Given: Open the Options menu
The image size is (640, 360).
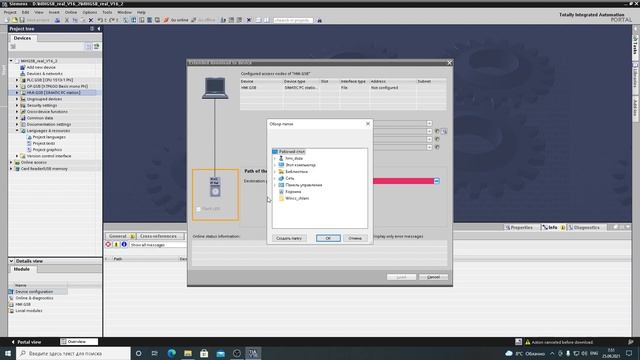Looking at the screenshot, I should (90, 12).
